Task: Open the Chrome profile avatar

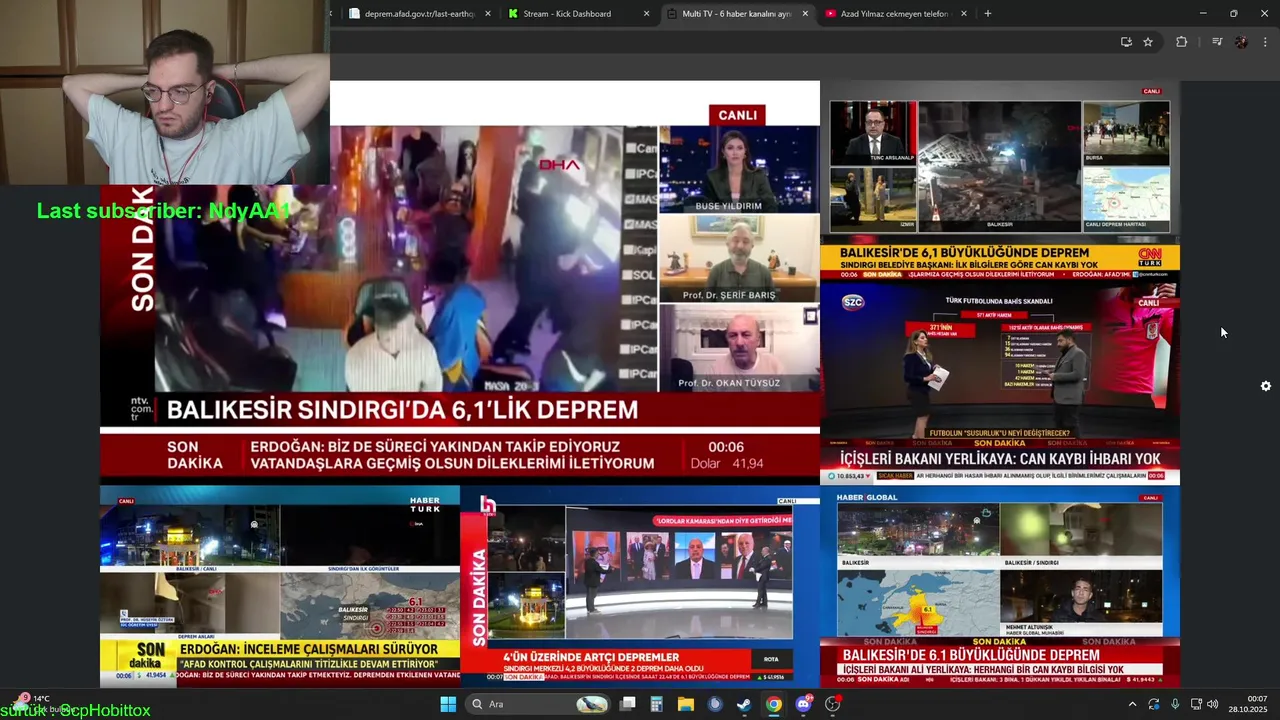Action: click(1241, 42)
